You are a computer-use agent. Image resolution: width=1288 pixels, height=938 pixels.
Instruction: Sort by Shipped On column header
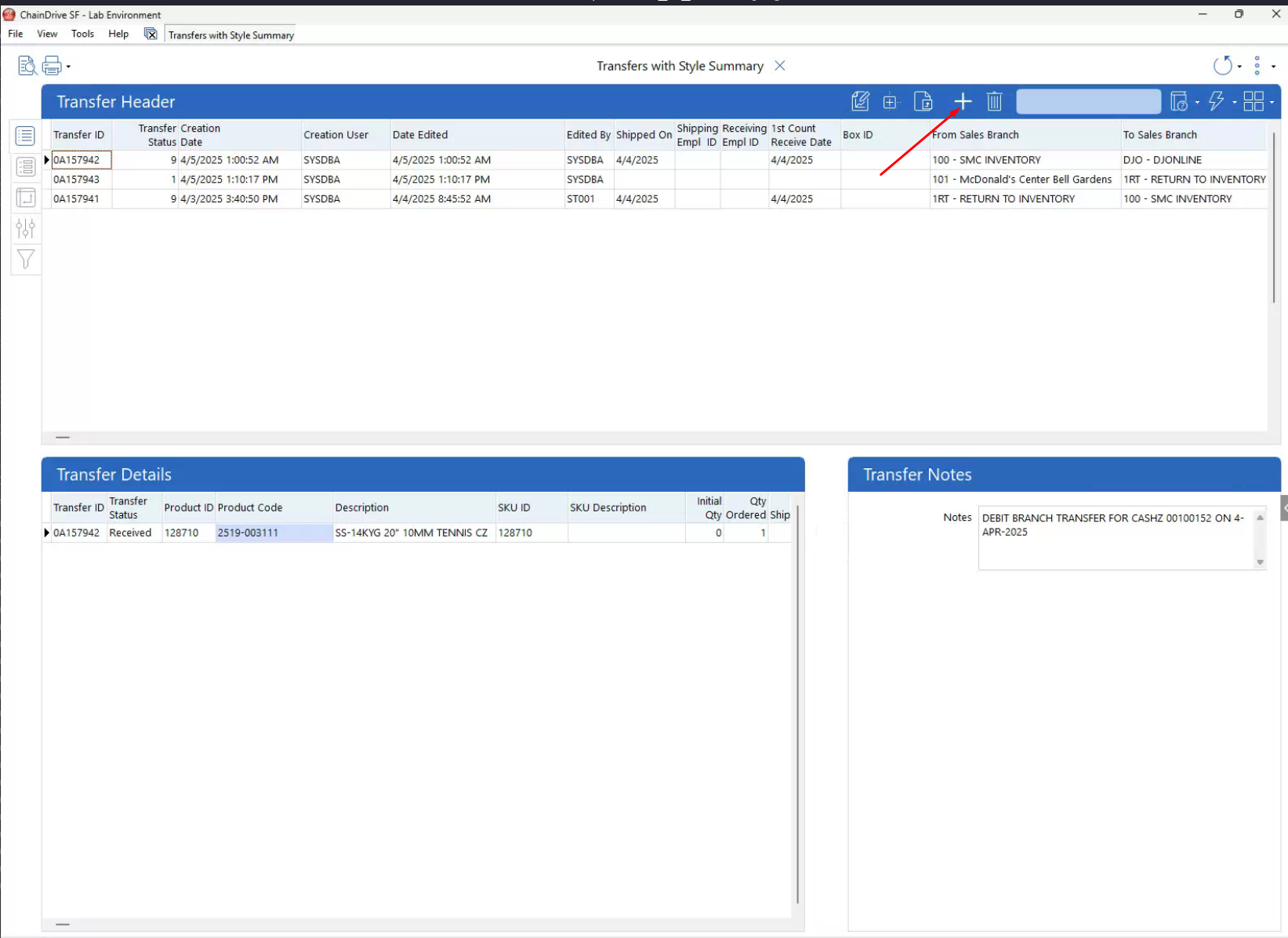point(644,135)
